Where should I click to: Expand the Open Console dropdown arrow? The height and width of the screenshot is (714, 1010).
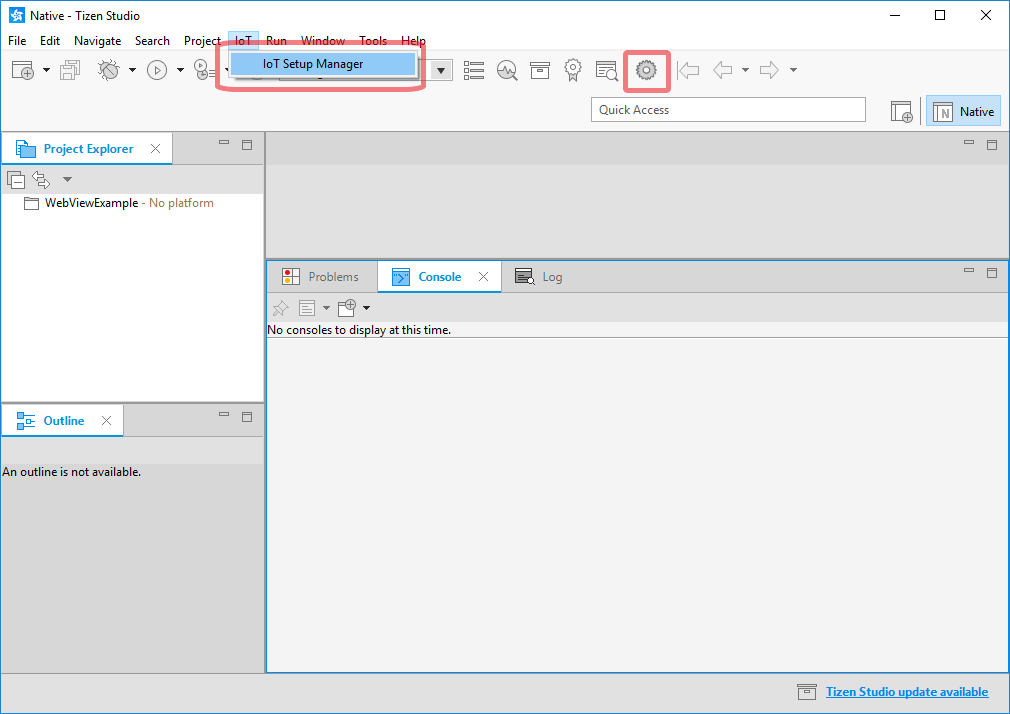366,308
